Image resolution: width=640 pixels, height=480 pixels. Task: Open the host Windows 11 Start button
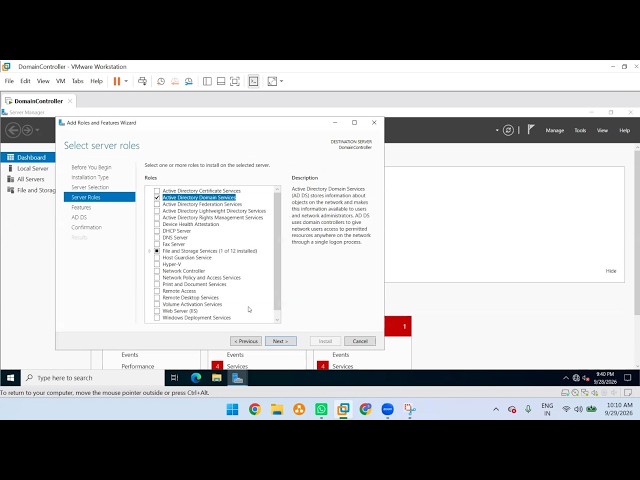pyautogui.click(x=233, y=409)
